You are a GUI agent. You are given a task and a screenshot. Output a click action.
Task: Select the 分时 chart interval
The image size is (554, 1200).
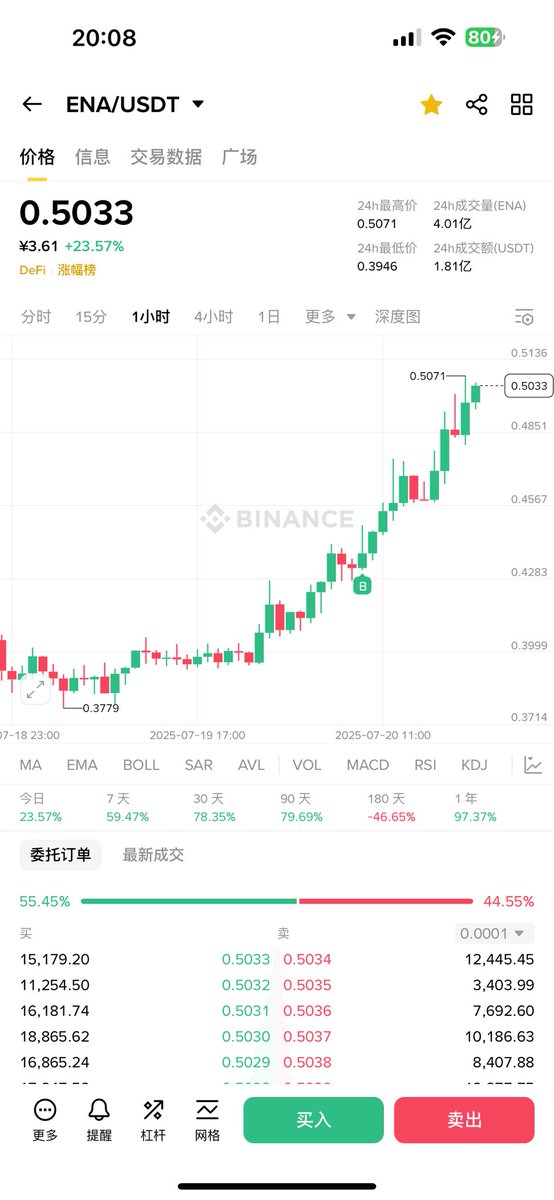coord(36,317)
